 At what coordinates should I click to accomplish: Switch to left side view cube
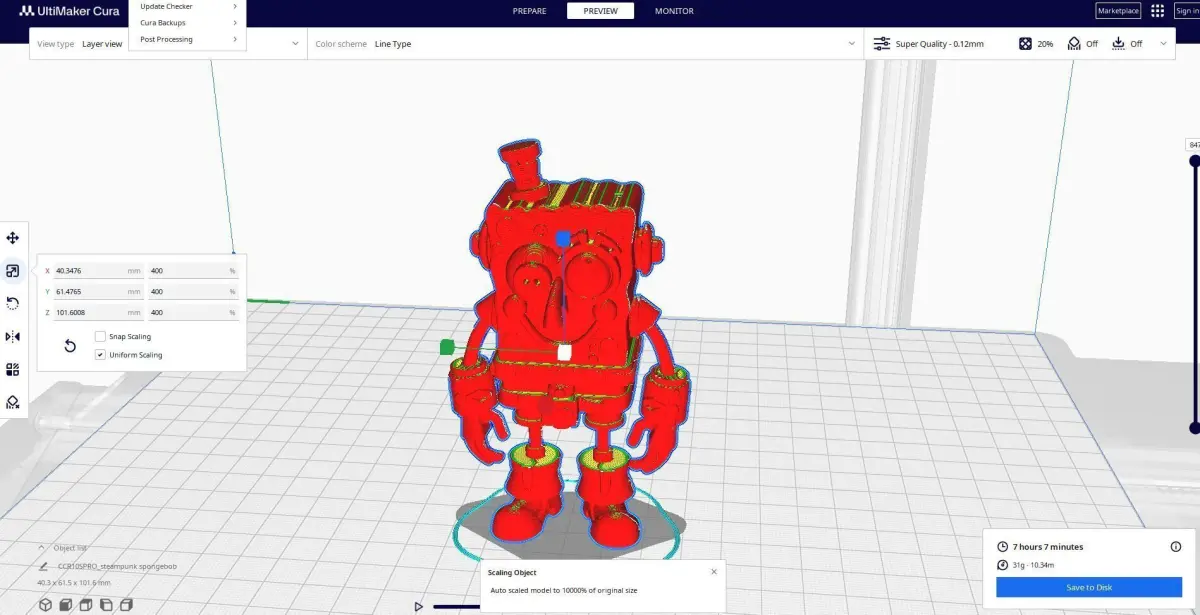106,605
